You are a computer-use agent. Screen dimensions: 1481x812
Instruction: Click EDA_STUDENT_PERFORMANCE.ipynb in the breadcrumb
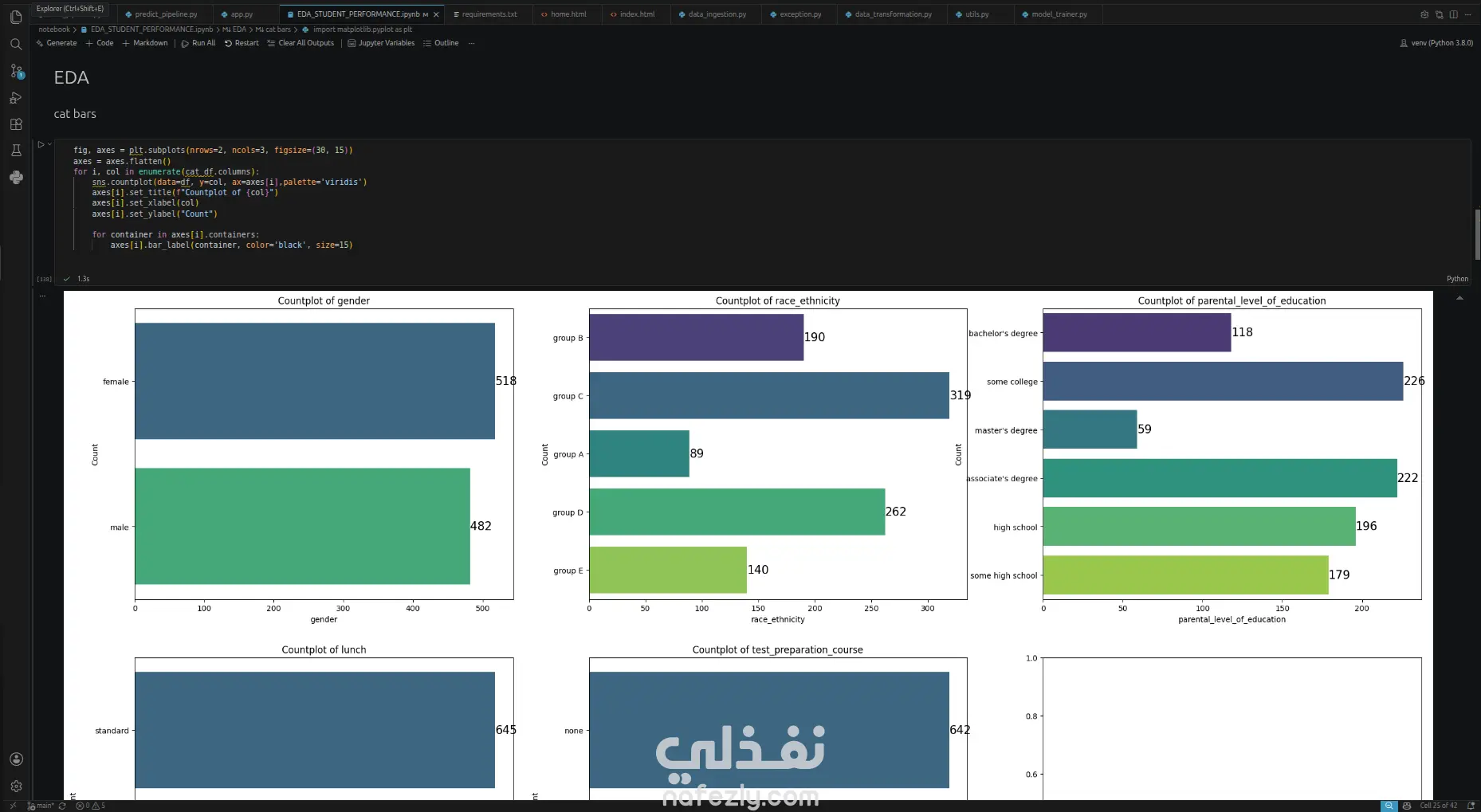[x=147, y=29]
